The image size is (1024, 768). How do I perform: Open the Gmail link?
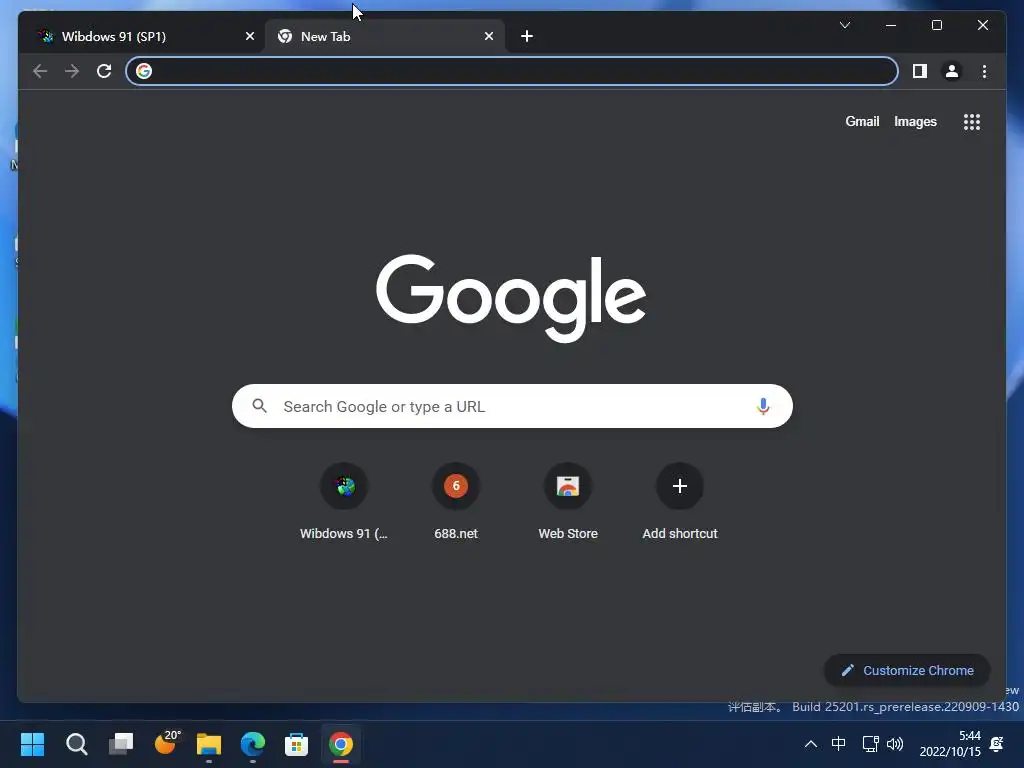(862, 121)
